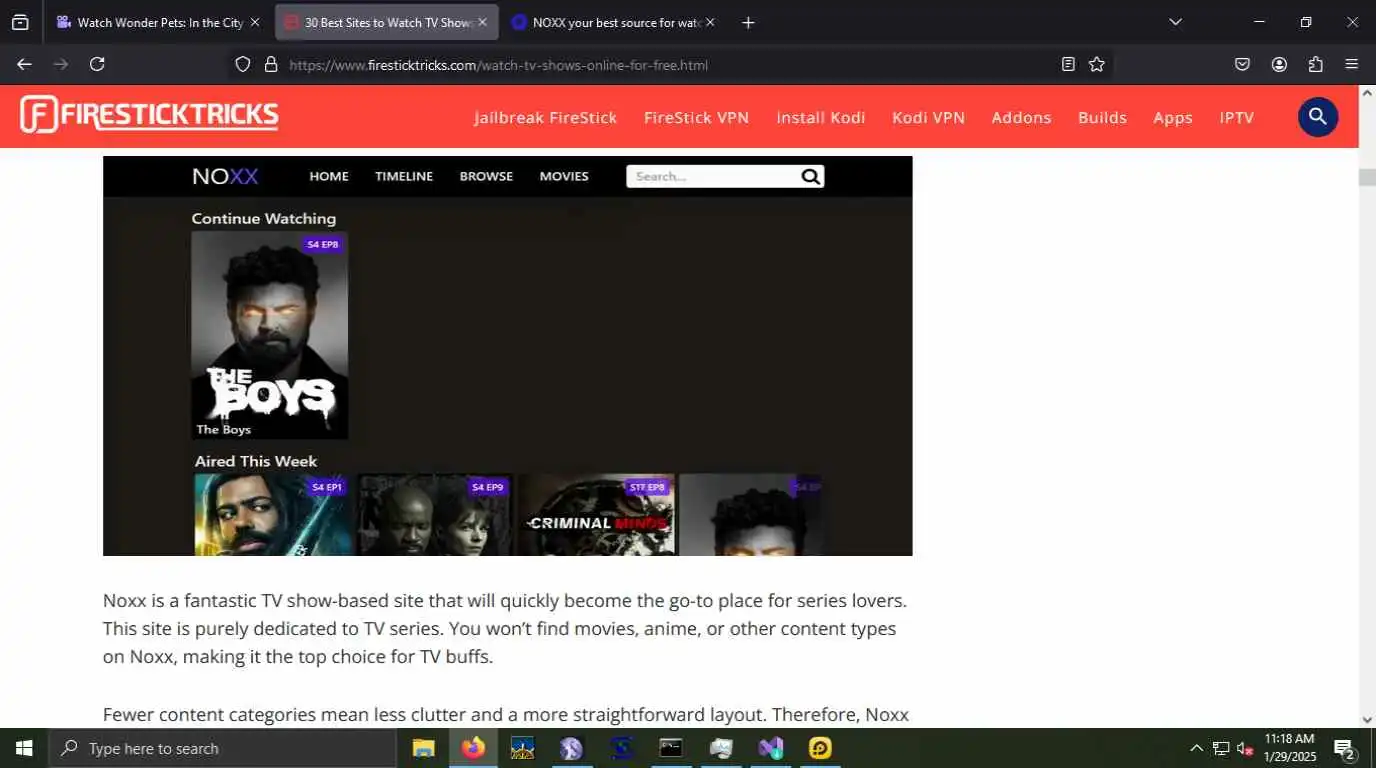
Task: Open Firefox View at tab bar start
Action: pos(20,22)
